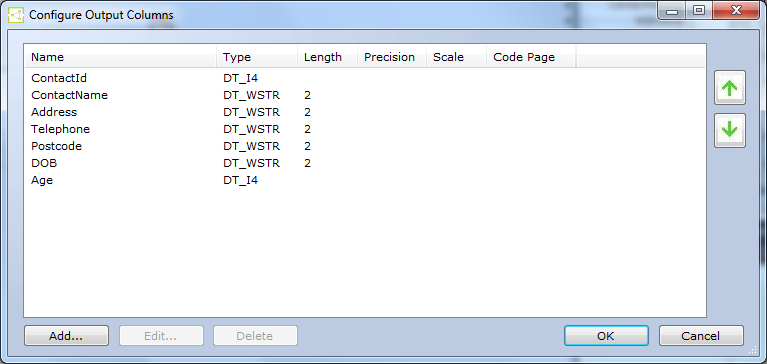The width and height of the screenshot is (767, 364).
Task: Select the Telephone row
Action: [364, 129]
